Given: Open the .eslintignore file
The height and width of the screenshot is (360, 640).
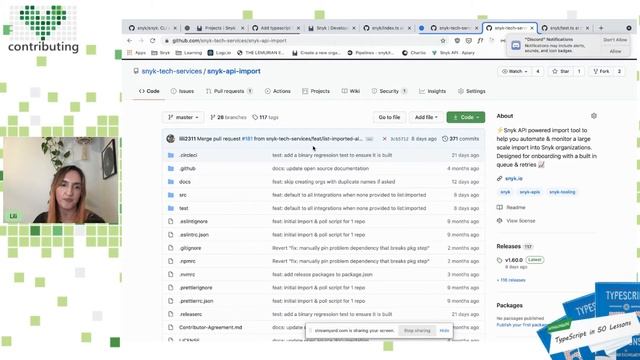Looking at the screenshot, I should pos(193,222).
